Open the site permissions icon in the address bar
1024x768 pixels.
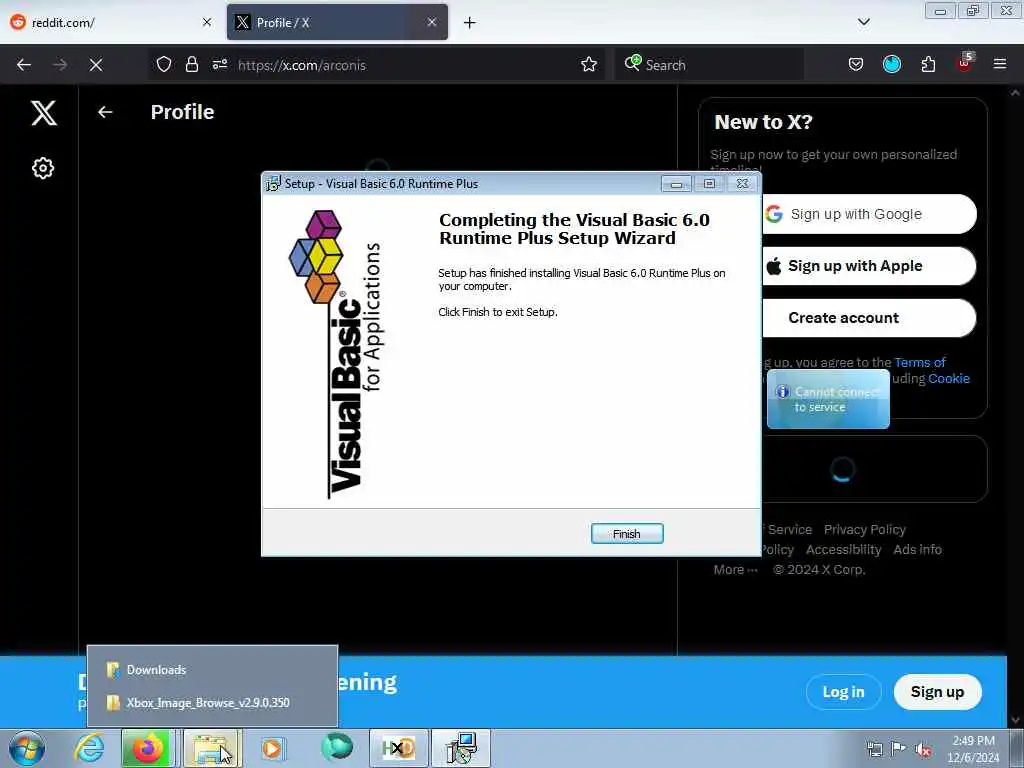point(219,65)
